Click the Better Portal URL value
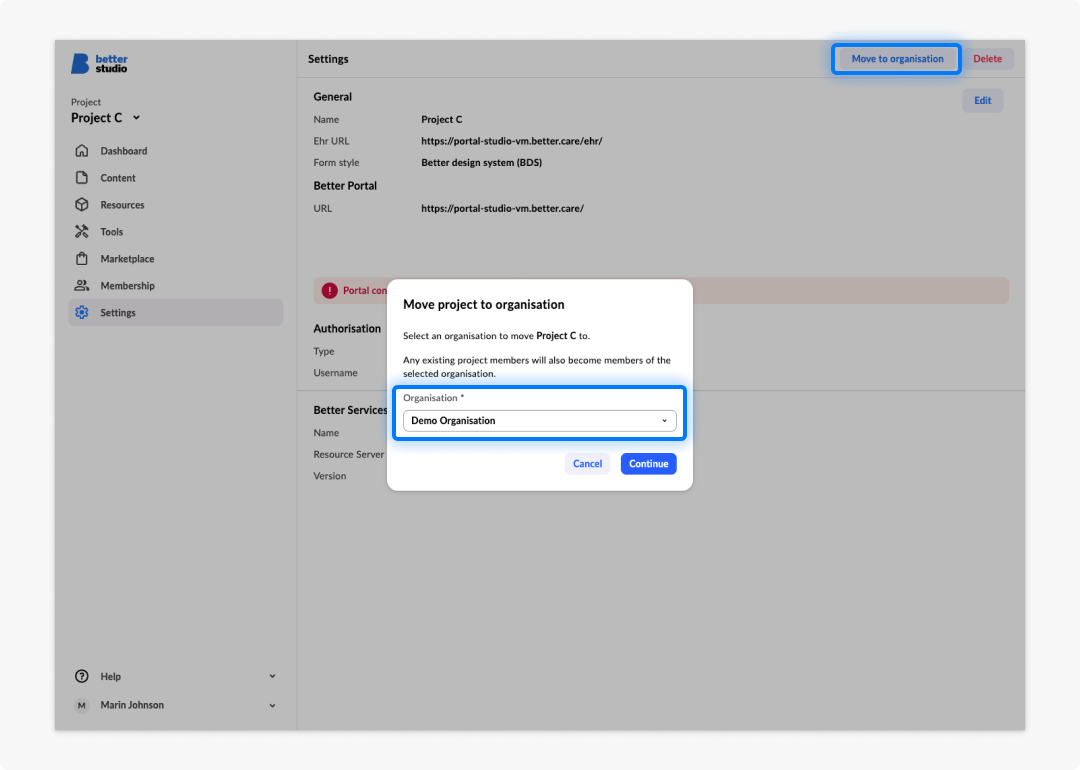This screenshot has height=770, width=1080. click(x=502, y=208)
